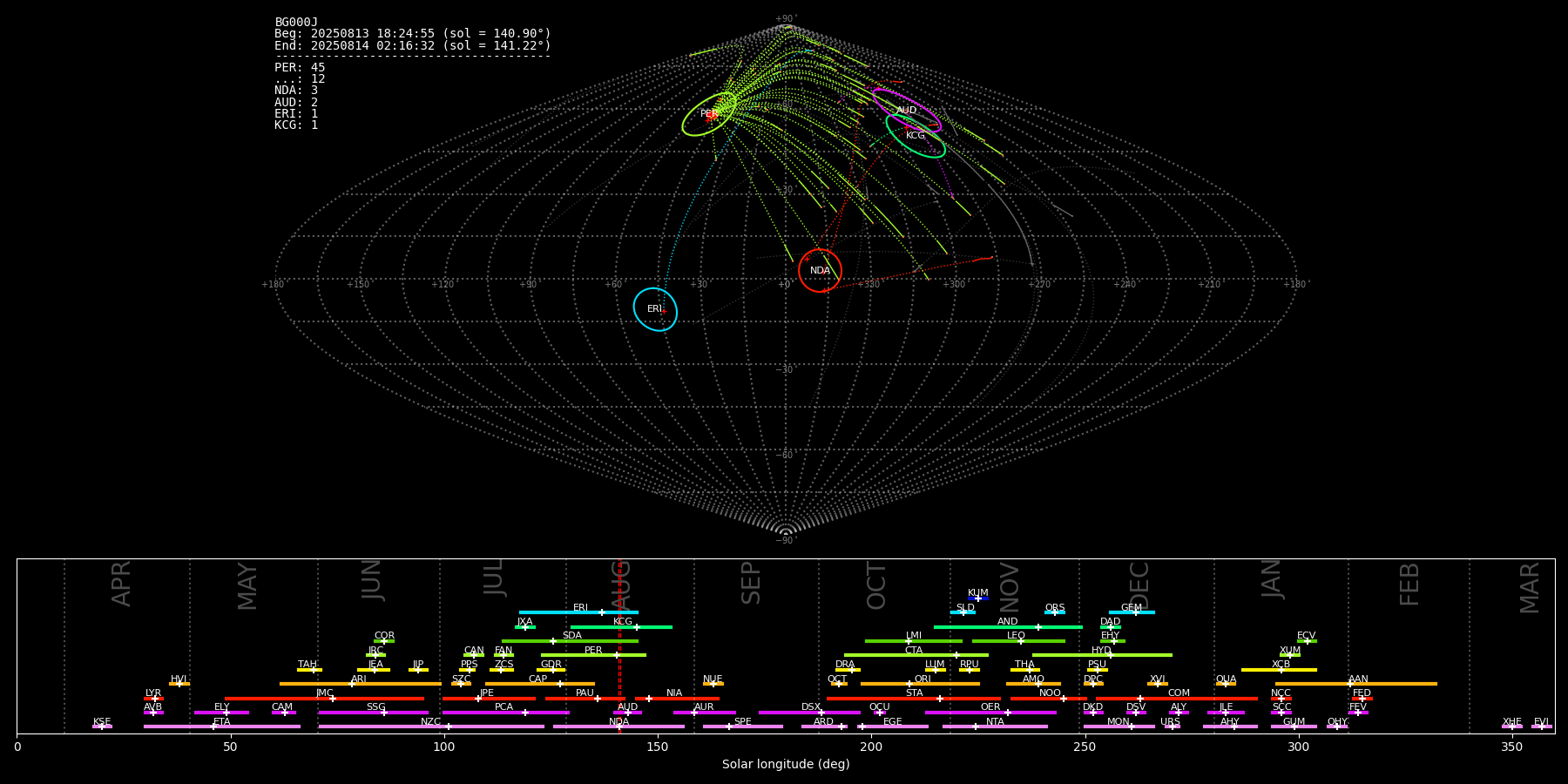Click the KCG shower bar in the timeline
This screenshot has height=784, width=1568.
pos(621,626)
